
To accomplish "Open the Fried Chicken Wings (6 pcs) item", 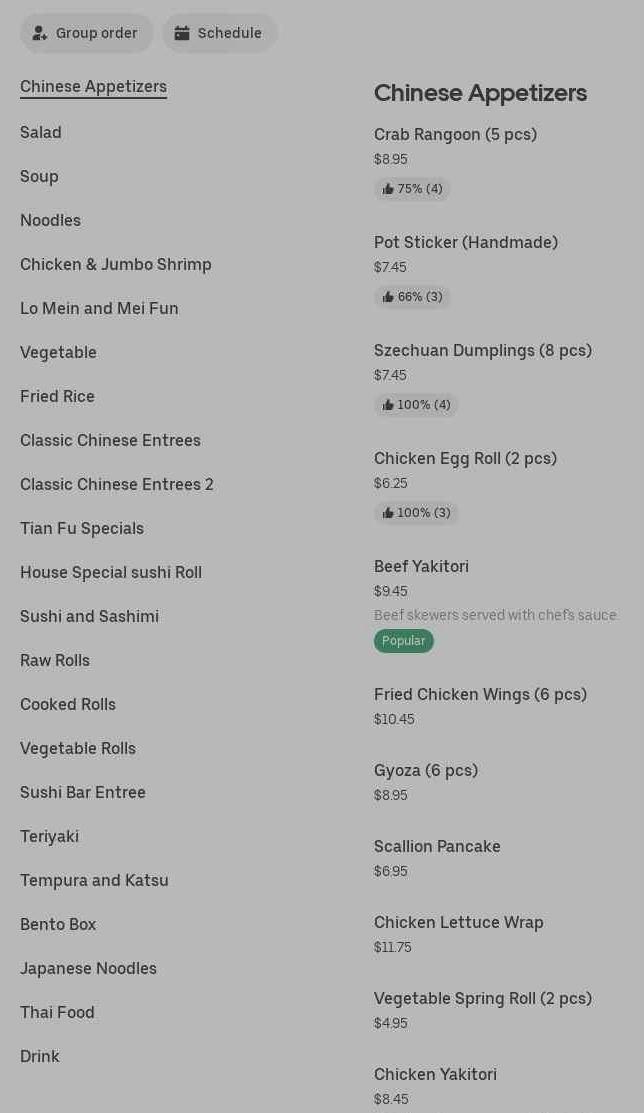I will [x=480, y=695].
